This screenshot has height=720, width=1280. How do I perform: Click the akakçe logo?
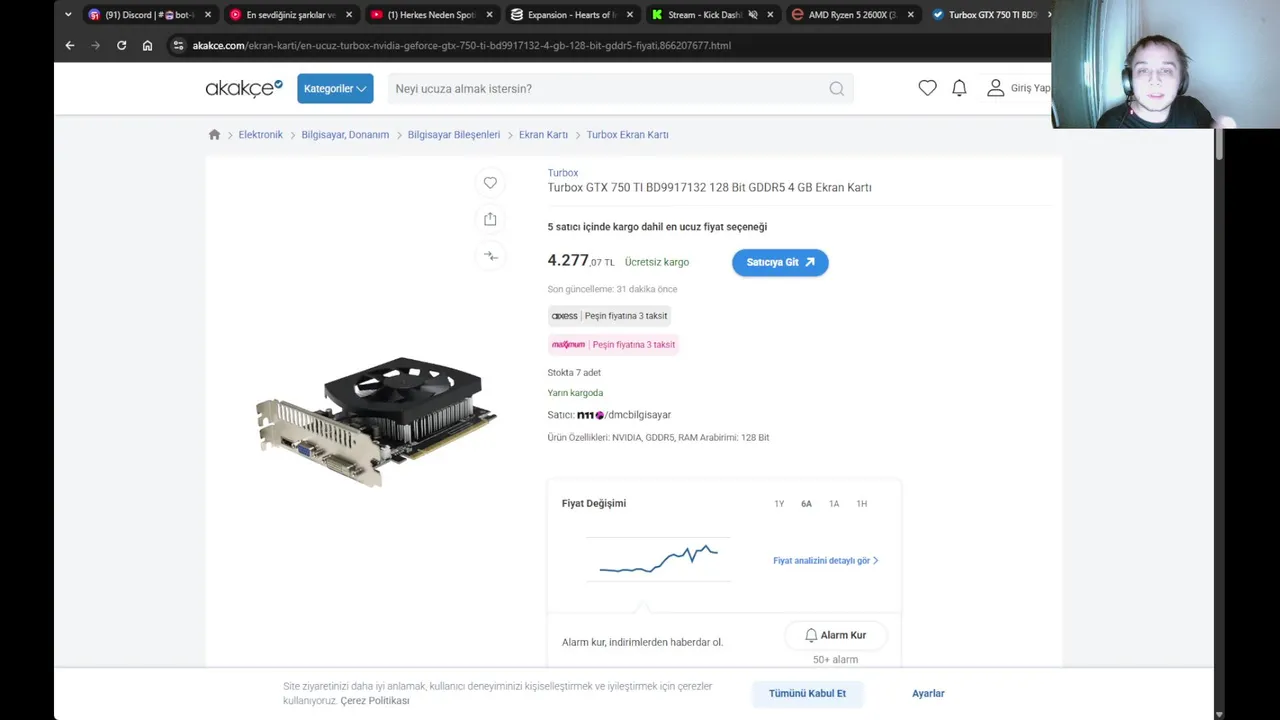pyautogui.click(x=244, y=88)
